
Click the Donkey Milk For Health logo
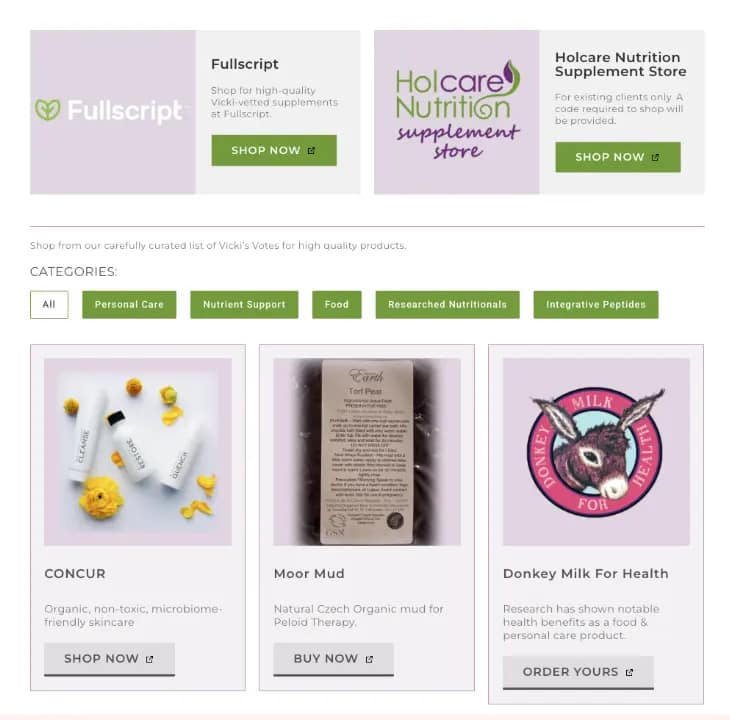(x=596, y=451)
